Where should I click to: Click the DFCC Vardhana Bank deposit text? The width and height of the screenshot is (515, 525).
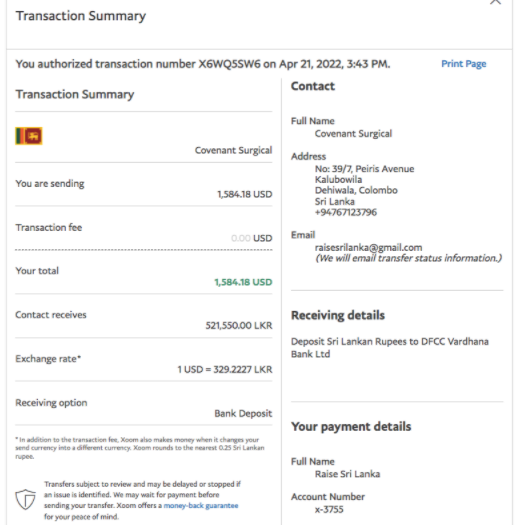coord(390,348)
